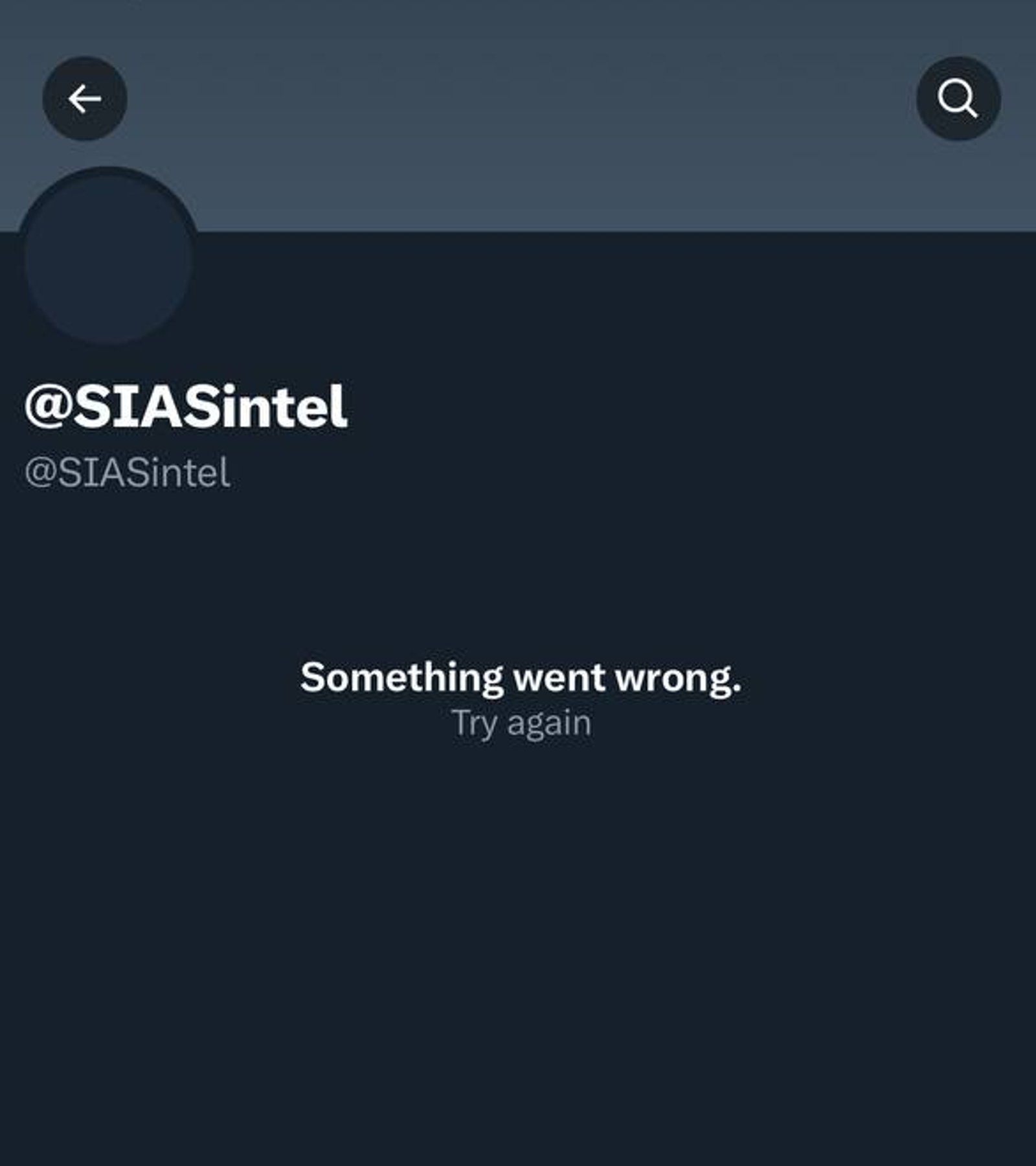The height and width of the screenshot is (1166, 1036).
Task: Open search with the magnifying glass icon
Action: pyautogui.click(x=958, y=98)
